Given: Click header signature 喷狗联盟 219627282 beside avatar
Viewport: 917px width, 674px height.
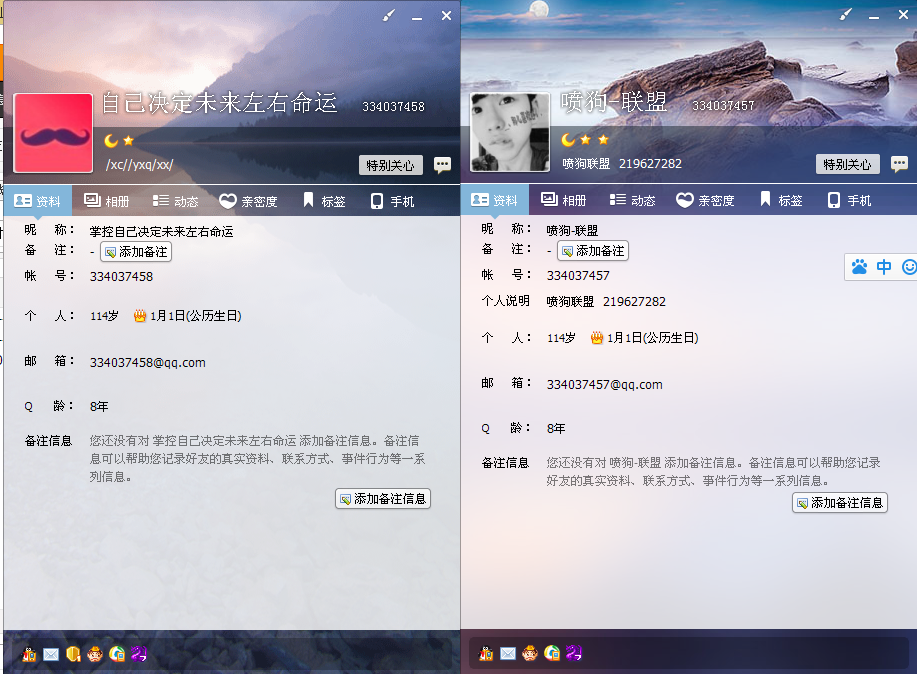Looking at the screenshot, I should pos(622,163).
